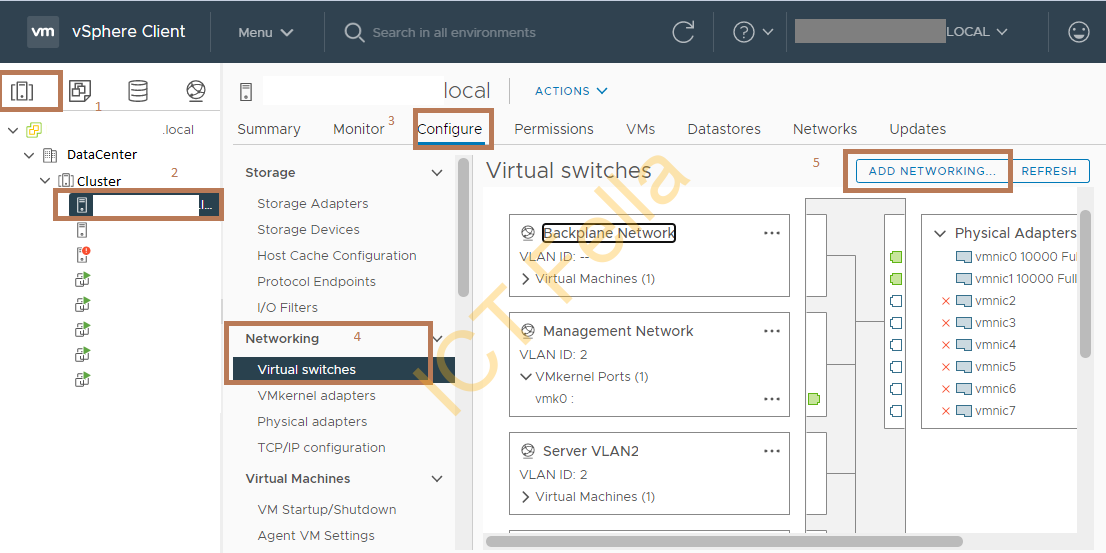Open Backplane Network options ellipsis
The height and width of the screenshot is (553, 1106).
click(772, 233)
